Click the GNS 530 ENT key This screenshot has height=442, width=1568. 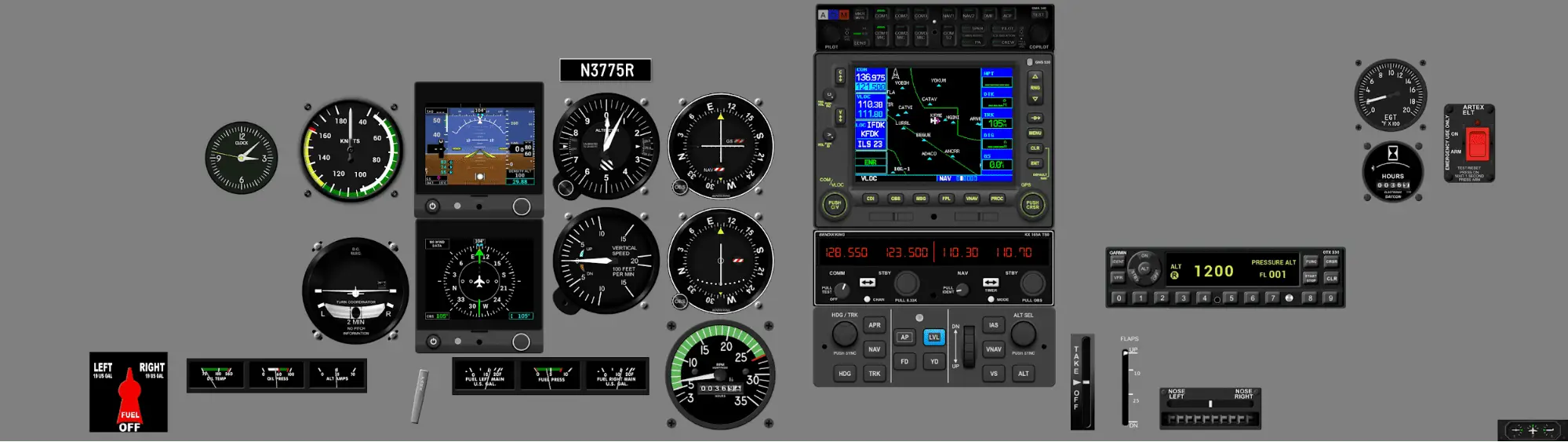(x=1035, y=163)
